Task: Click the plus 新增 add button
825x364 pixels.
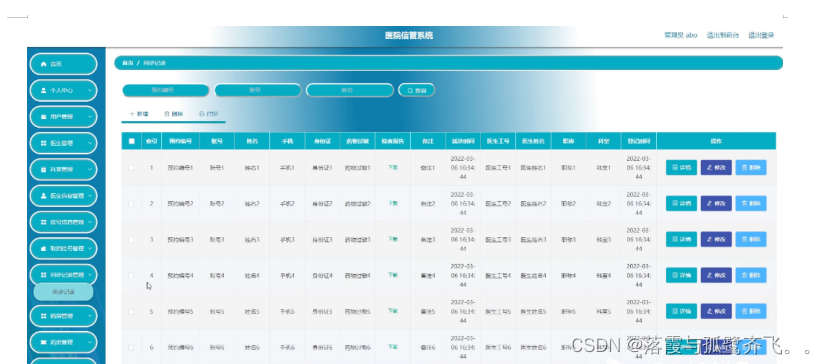Action: pos(139,114)
